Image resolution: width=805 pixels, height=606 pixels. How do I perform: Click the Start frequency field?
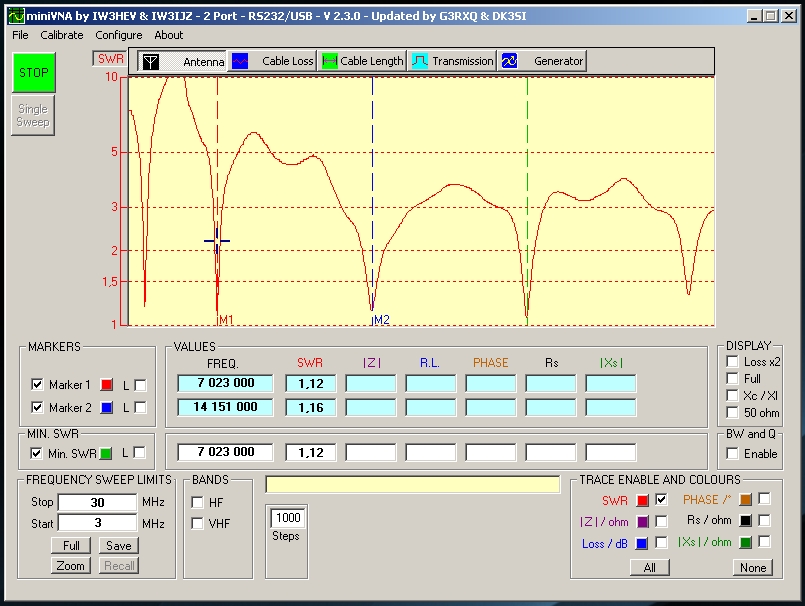click(98, 523)
